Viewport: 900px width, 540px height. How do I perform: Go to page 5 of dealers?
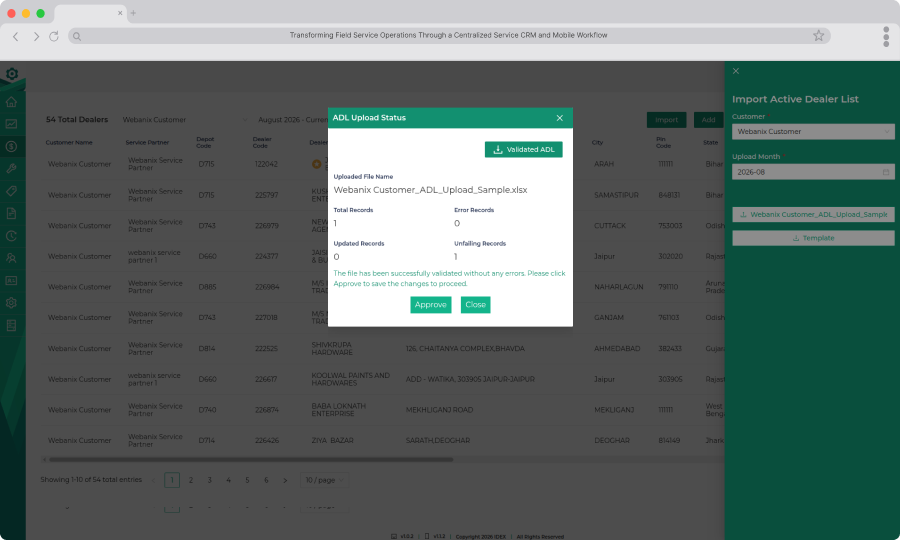[247, 480]
